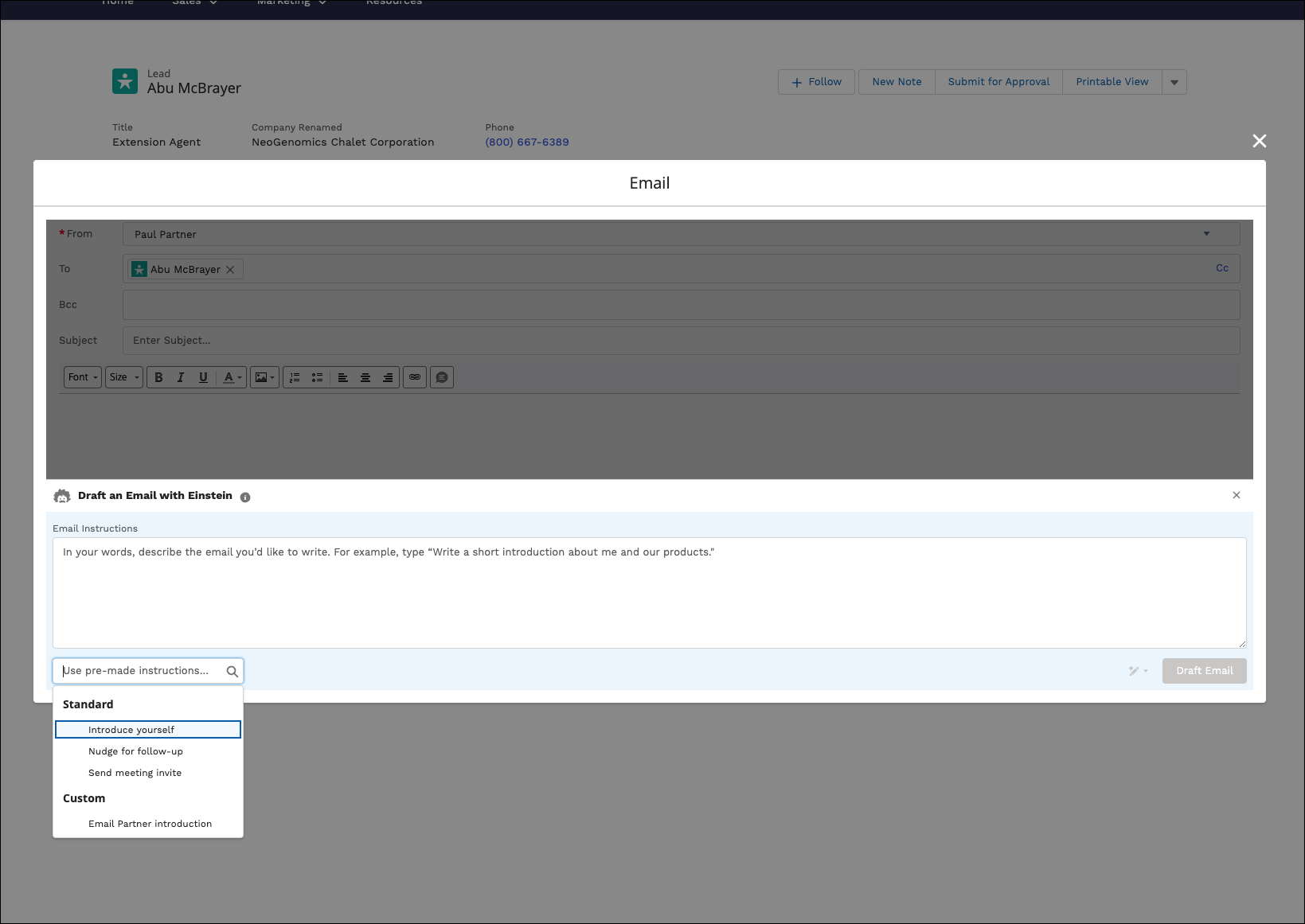Viewport: 1305px width, 924px height.
Task: Click the Einstein chat bubble toolbar icon
Action: coord(442,377)
